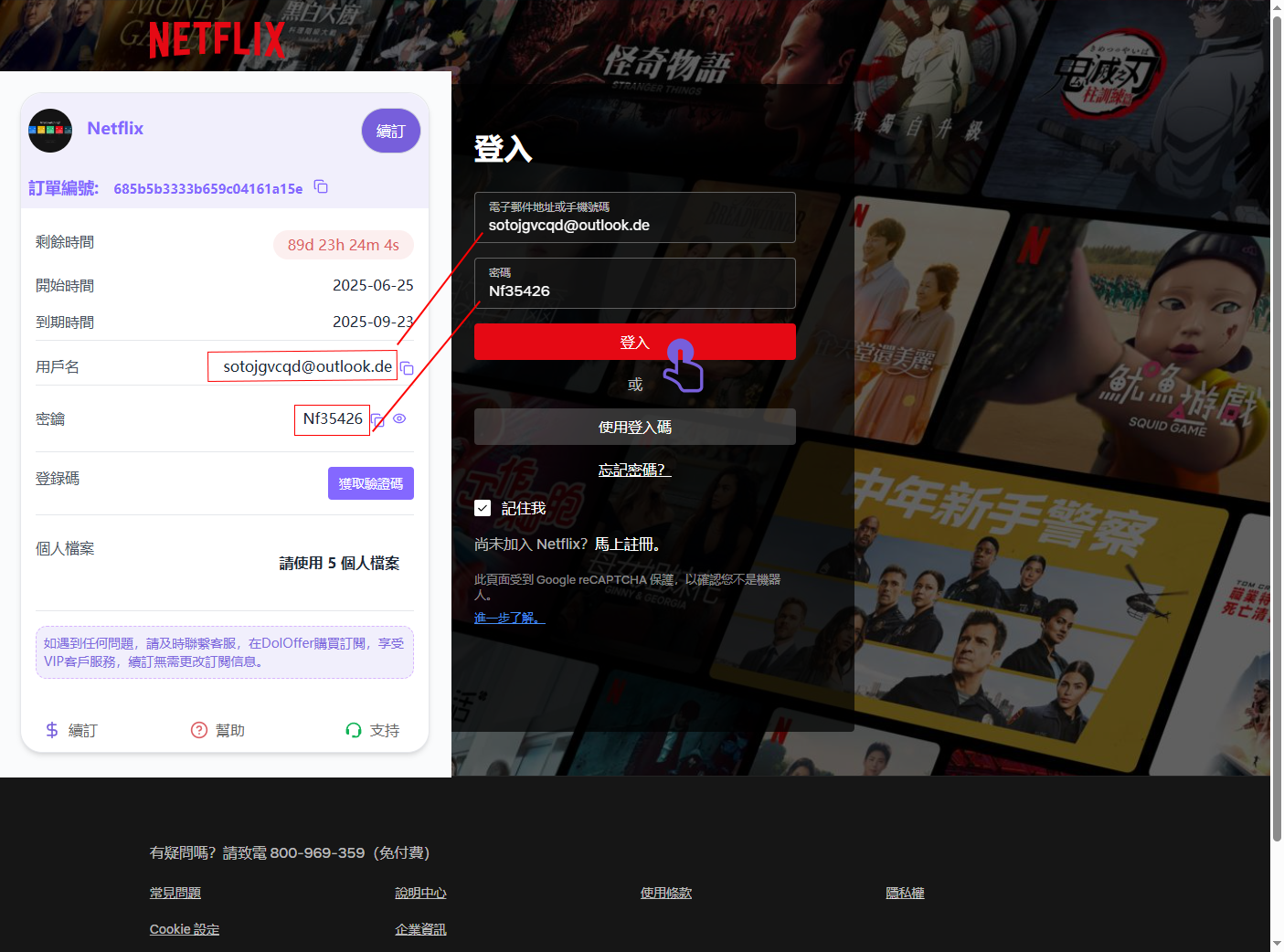Click the 獲取驗證碼 button
Screen dimensions: 1284x952
tap(371, 483)
